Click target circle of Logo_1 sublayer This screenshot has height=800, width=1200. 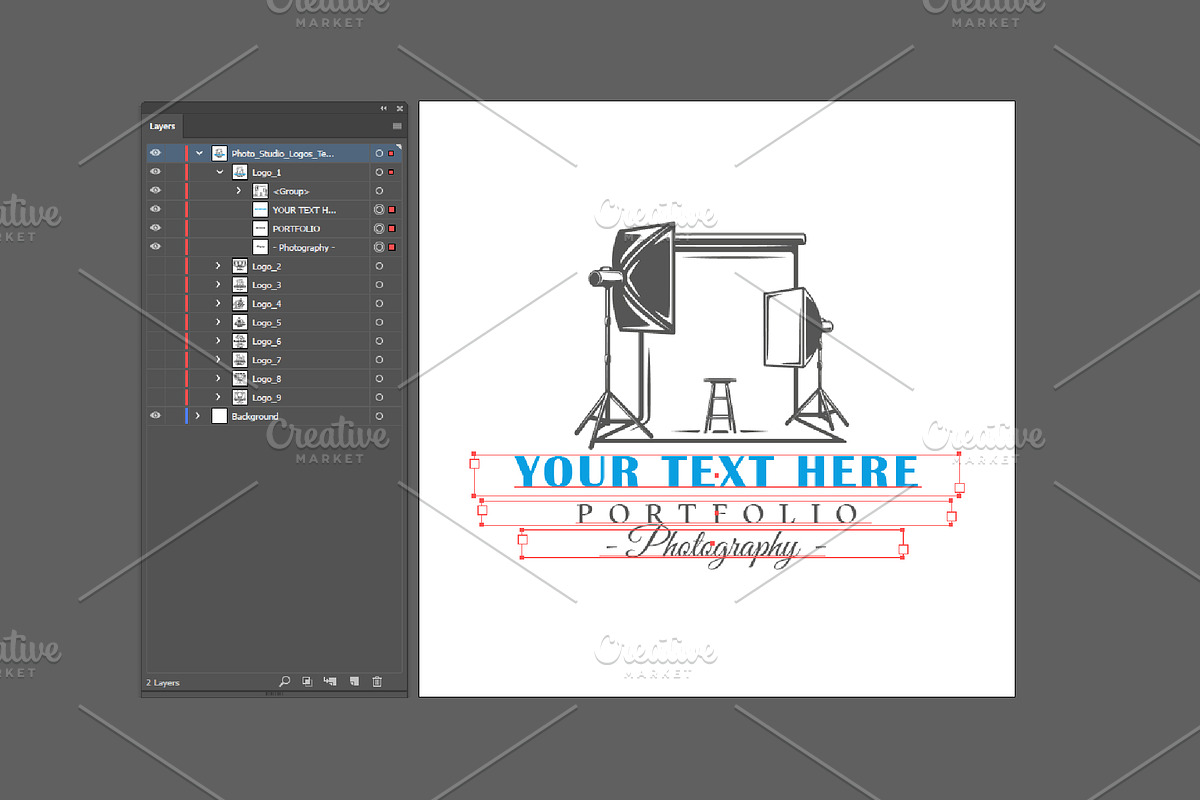click(x=379, y=172)
